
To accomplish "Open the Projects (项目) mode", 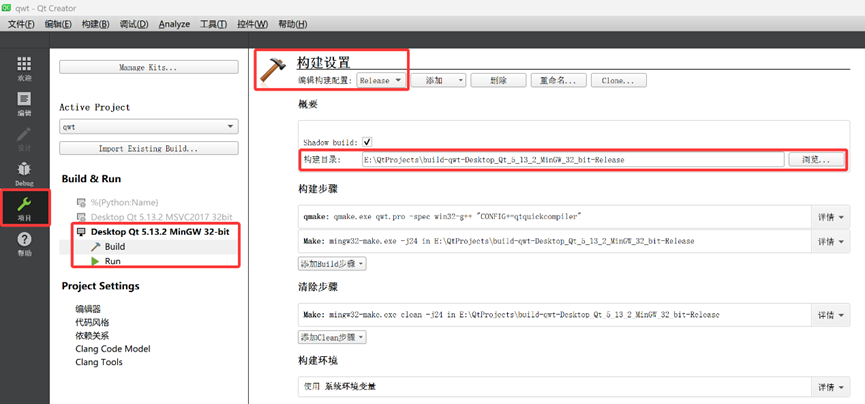I will (x=24, y=208).
